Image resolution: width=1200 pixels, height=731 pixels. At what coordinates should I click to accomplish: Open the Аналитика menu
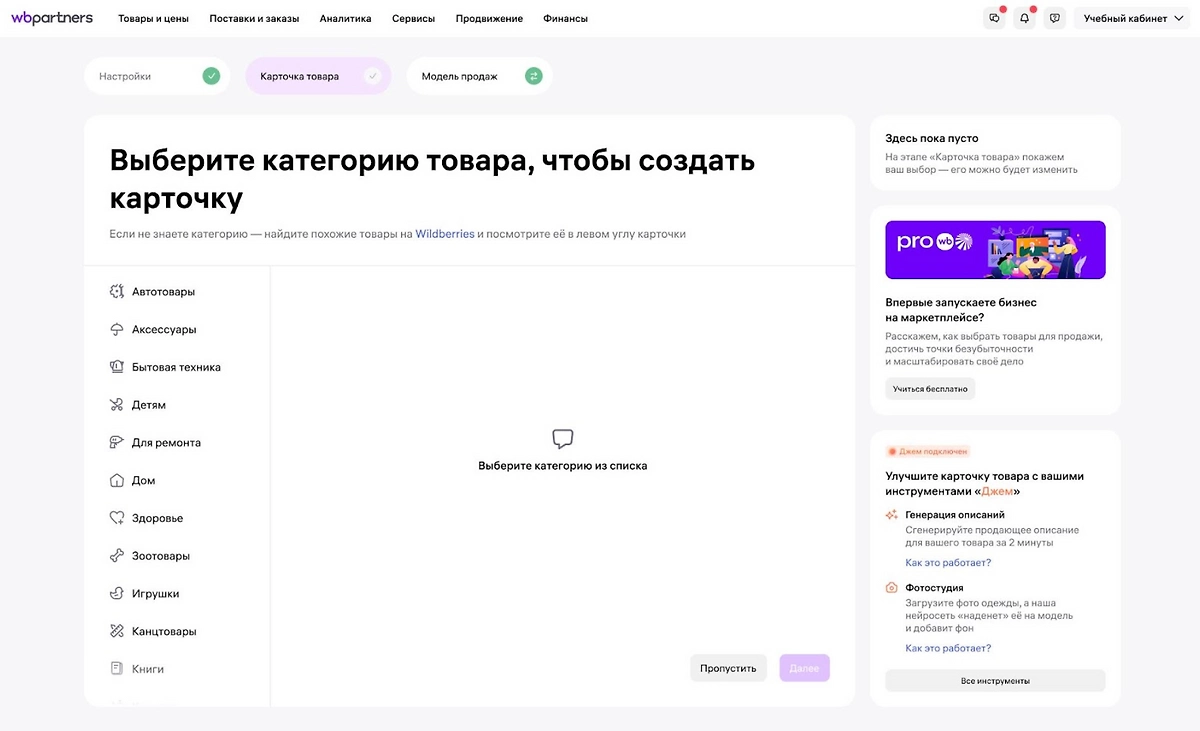345,18
